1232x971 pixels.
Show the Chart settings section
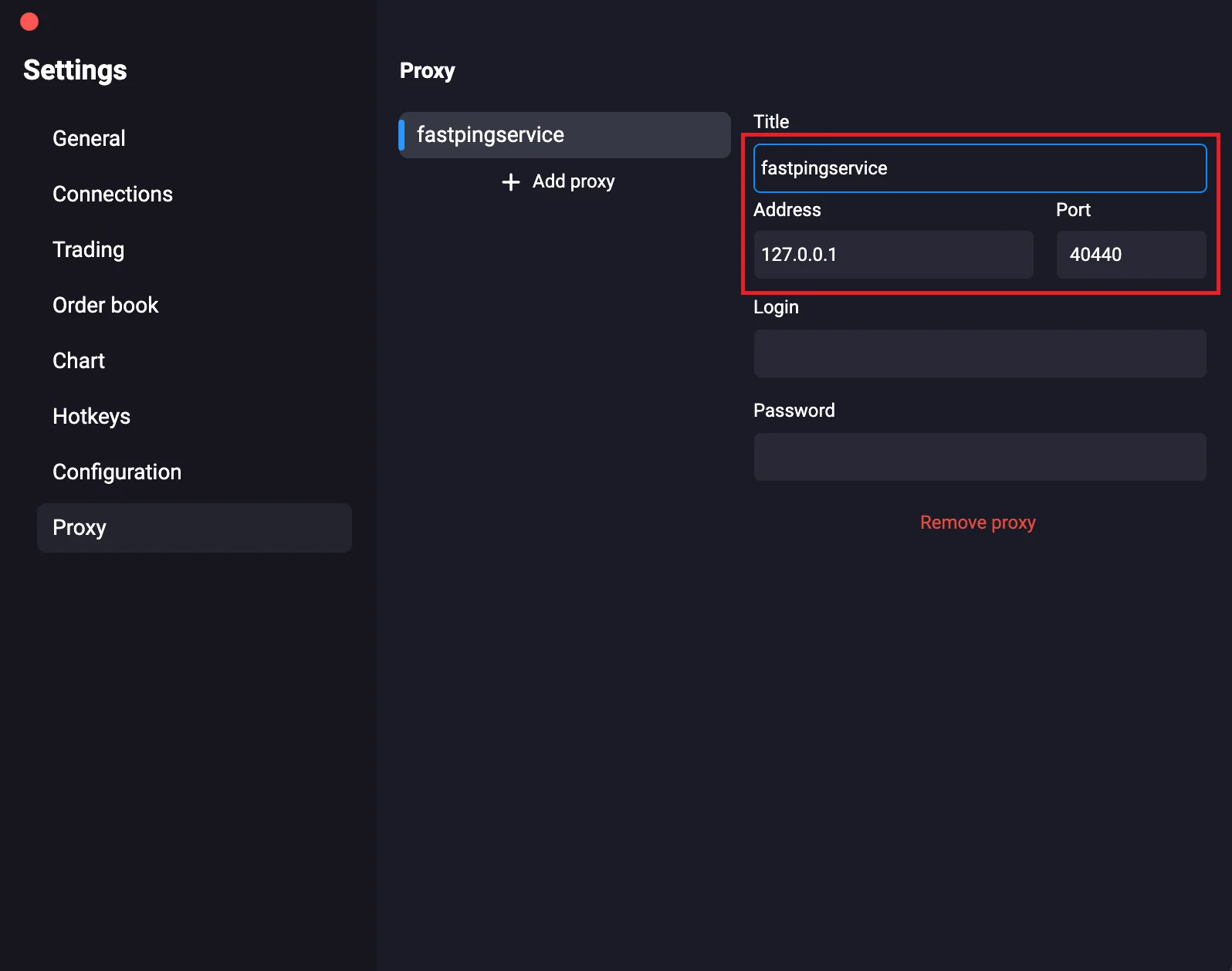[x=79, y=361]
